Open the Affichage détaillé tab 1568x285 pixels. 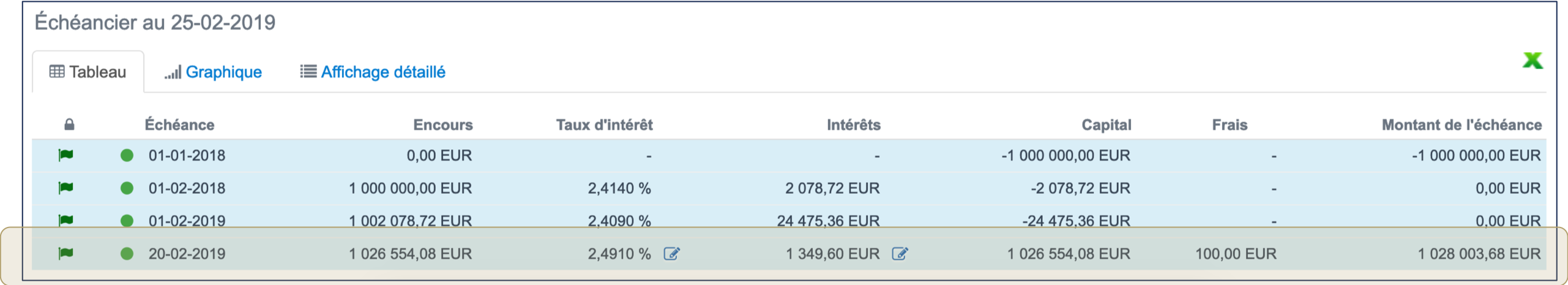pos(373,72)
